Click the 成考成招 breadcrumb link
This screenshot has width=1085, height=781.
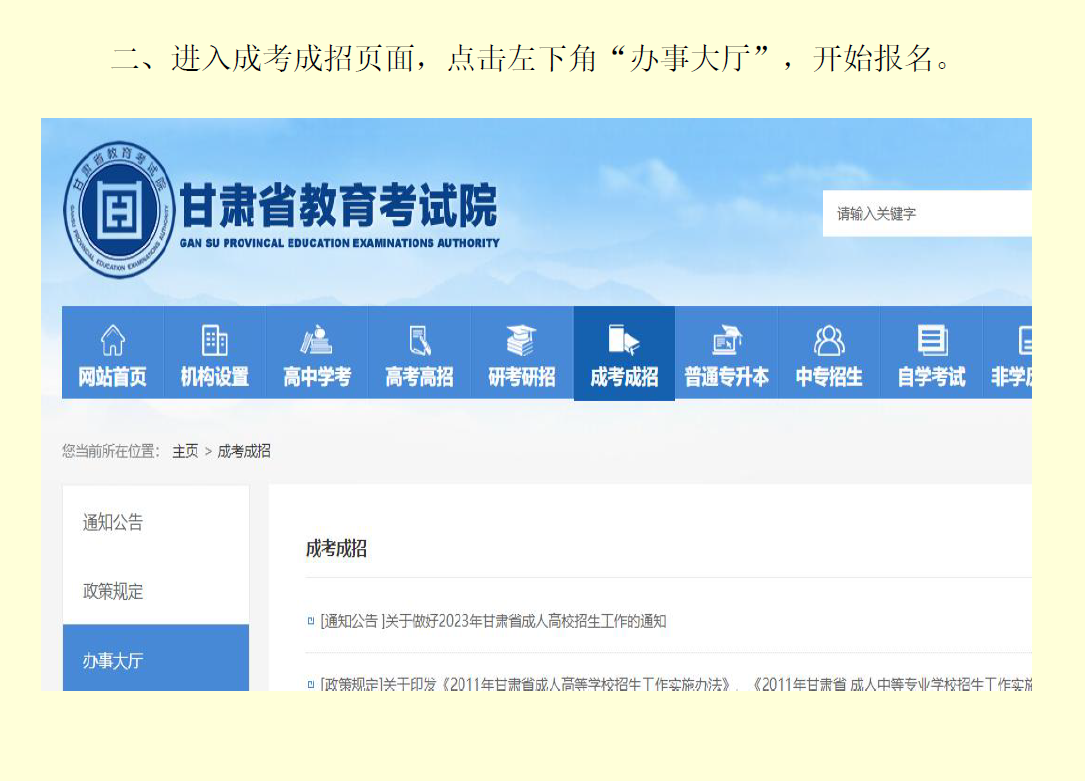tap(244, 451)
